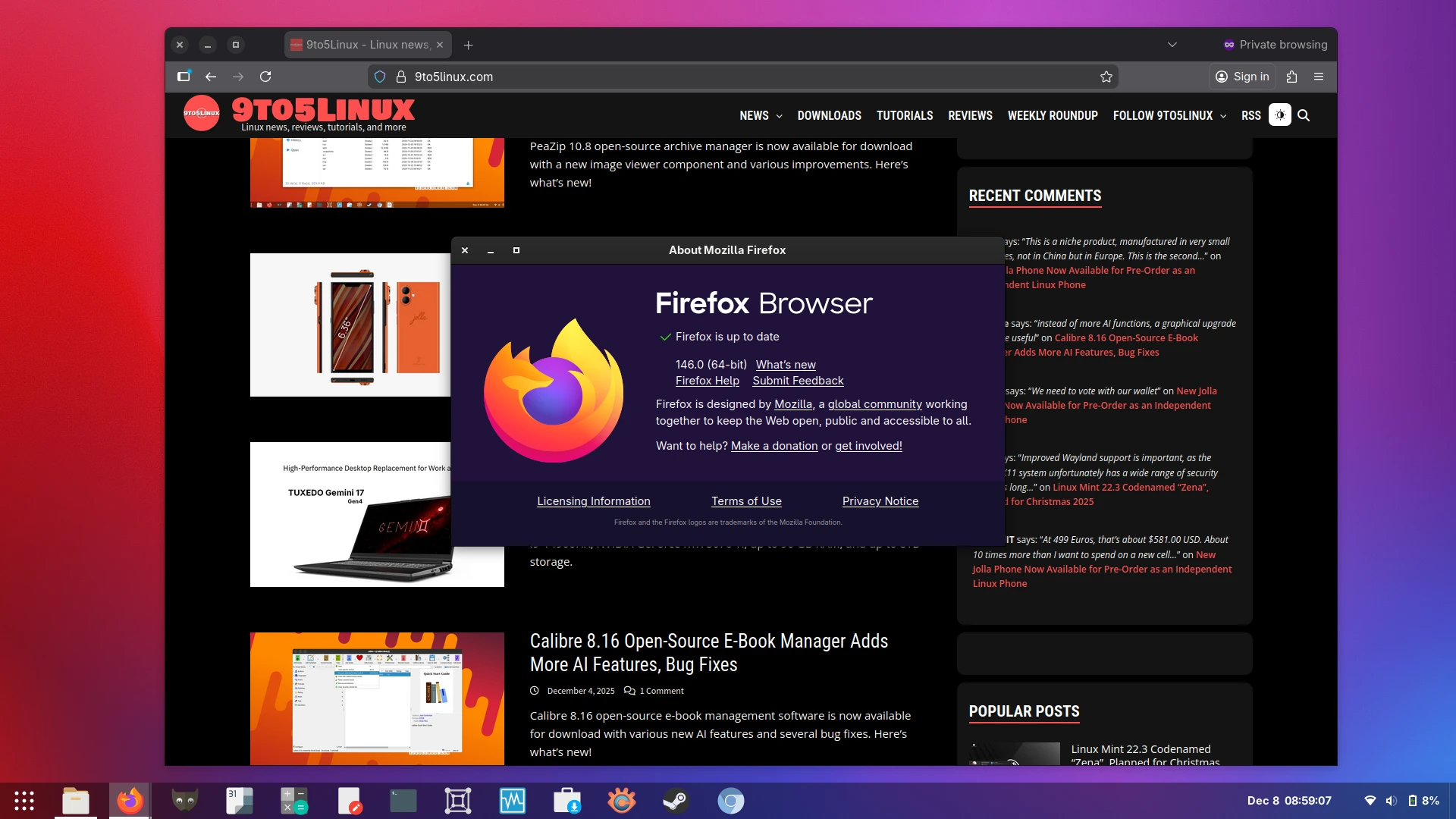Bookmark the page via the star icon
Viewport: 1456px width, 819px height.
click(1106, 77)
